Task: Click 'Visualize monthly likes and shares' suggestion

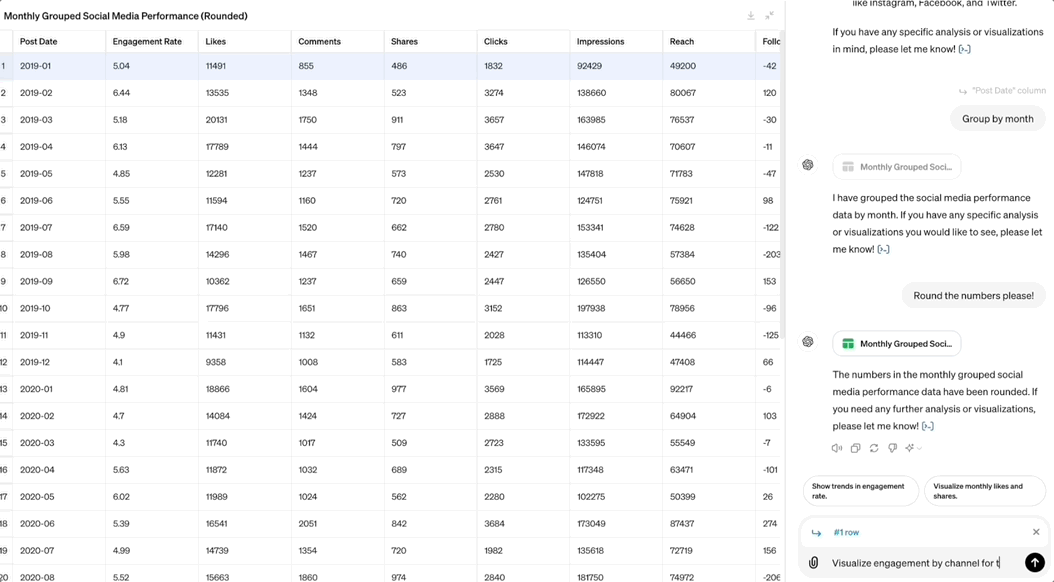Action: 983,491
